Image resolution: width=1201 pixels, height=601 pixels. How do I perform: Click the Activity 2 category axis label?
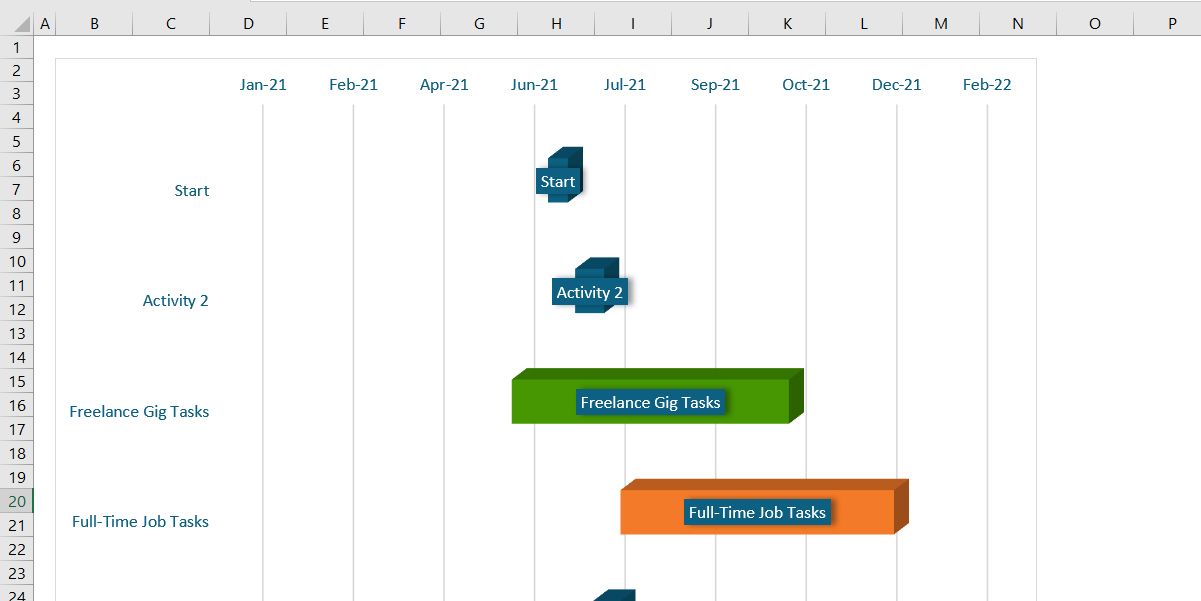(175, 301)
